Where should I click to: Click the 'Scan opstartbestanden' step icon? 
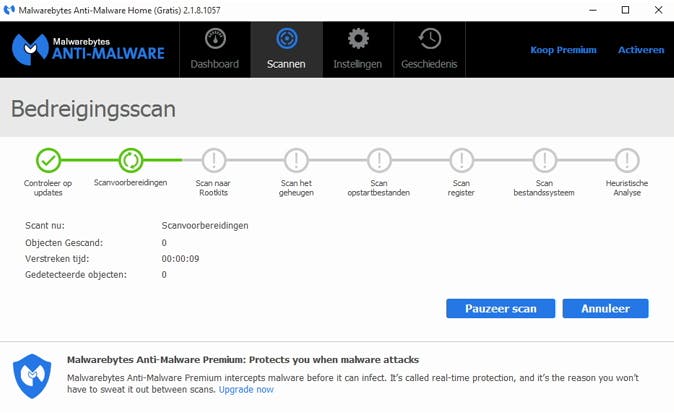click(379, 160)
